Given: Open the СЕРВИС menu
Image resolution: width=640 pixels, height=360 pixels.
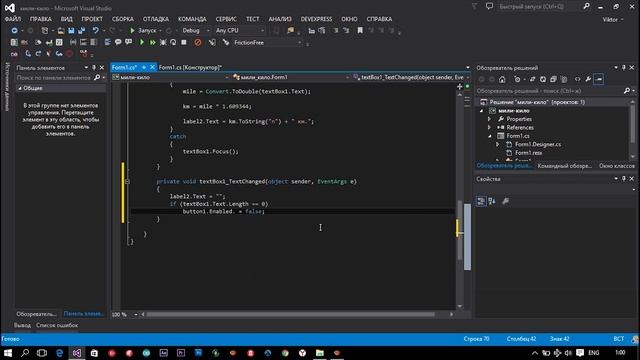Looking at the screenshot, I should (x=226, y=19).
